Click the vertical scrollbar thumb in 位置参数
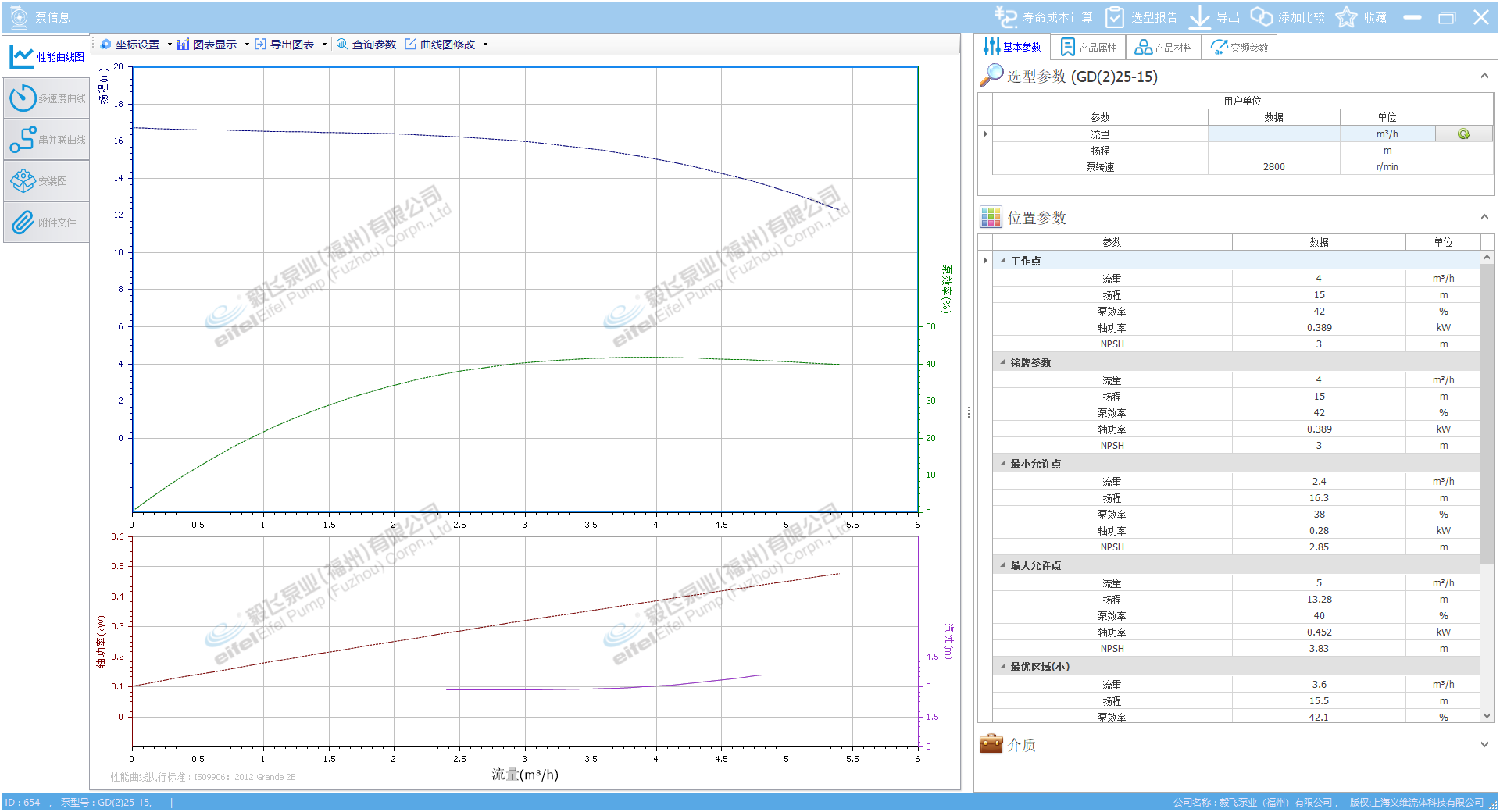1500x812 pixels. [x=1487, y=414]
